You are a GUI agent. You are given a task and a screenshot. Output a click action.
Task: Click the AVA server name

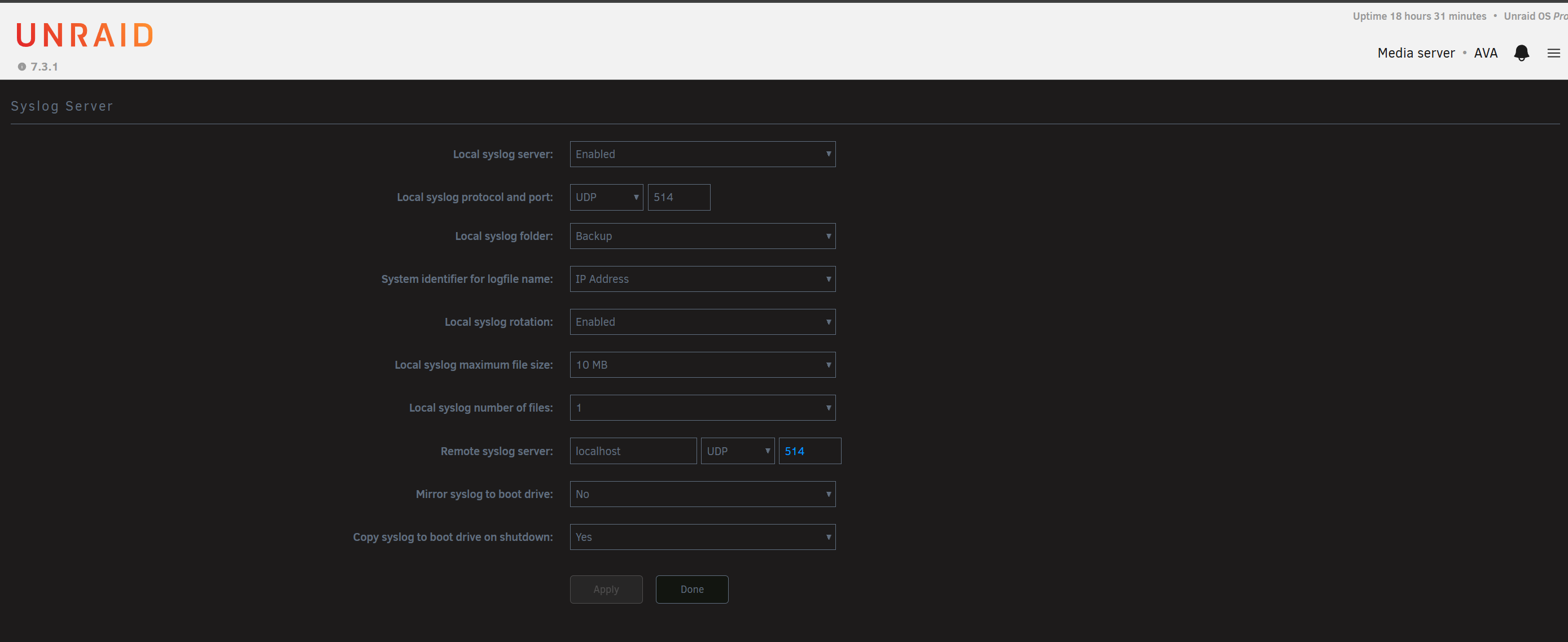[x=1485, y=53]
